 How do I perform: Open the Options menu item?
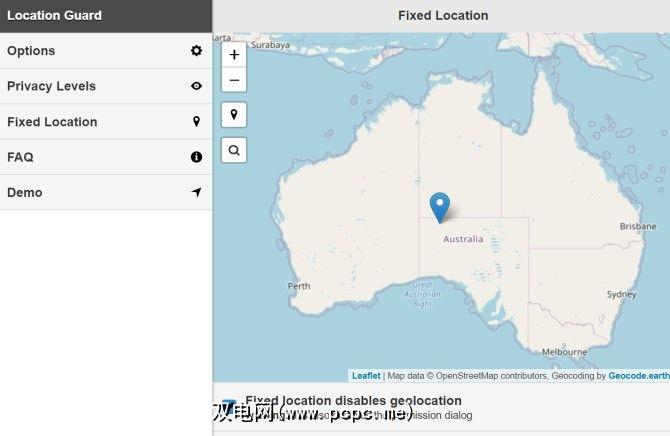coord(106,50)
